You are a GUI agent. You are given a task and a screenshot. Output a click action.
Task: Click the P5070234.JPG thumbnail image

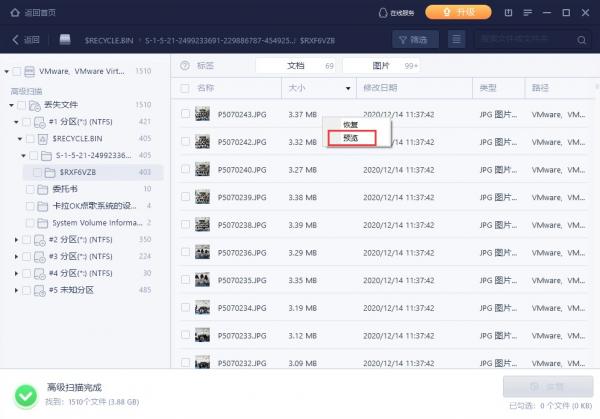click(x=202, y=307)
